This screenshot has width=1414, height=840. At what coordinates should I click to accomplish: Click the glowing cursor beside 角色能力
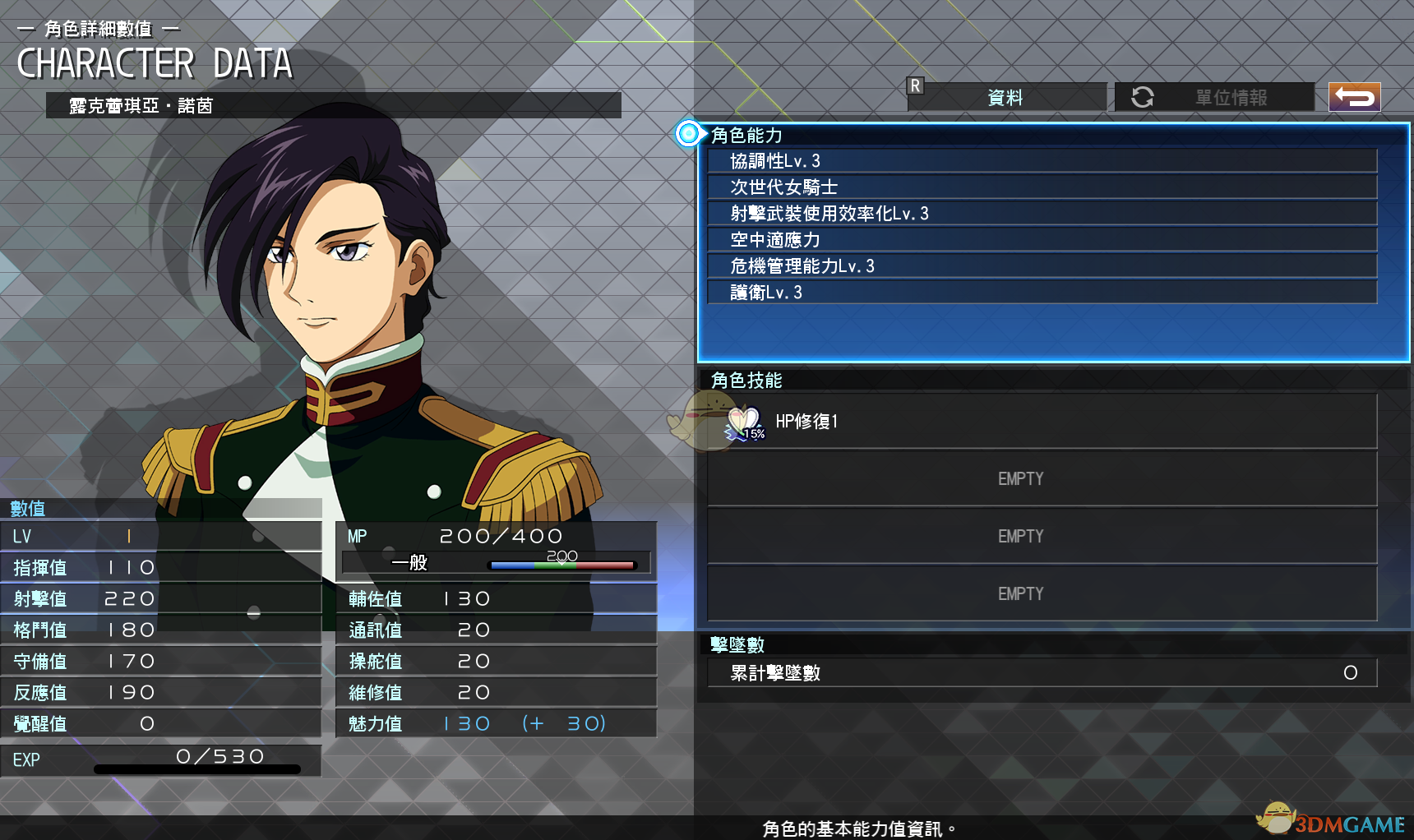689,133
